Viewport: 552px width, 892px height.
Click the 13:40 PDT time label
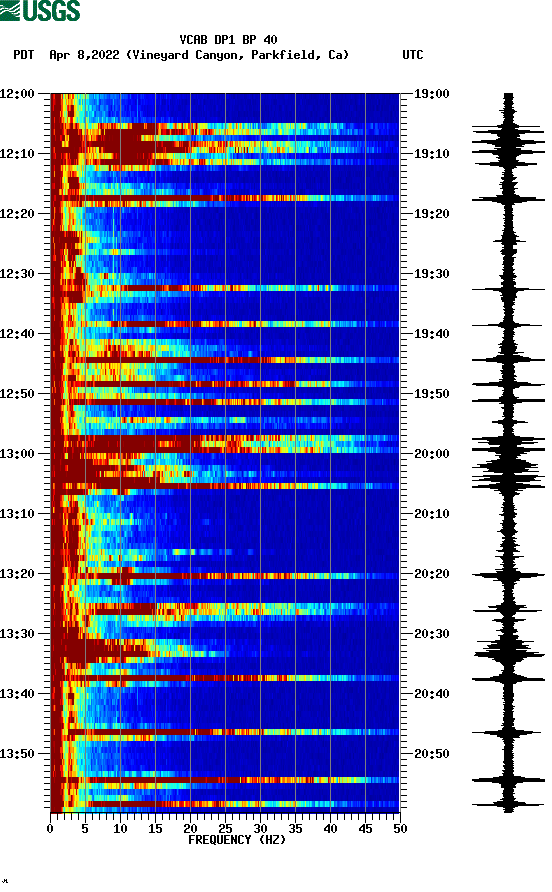[18, 694]
